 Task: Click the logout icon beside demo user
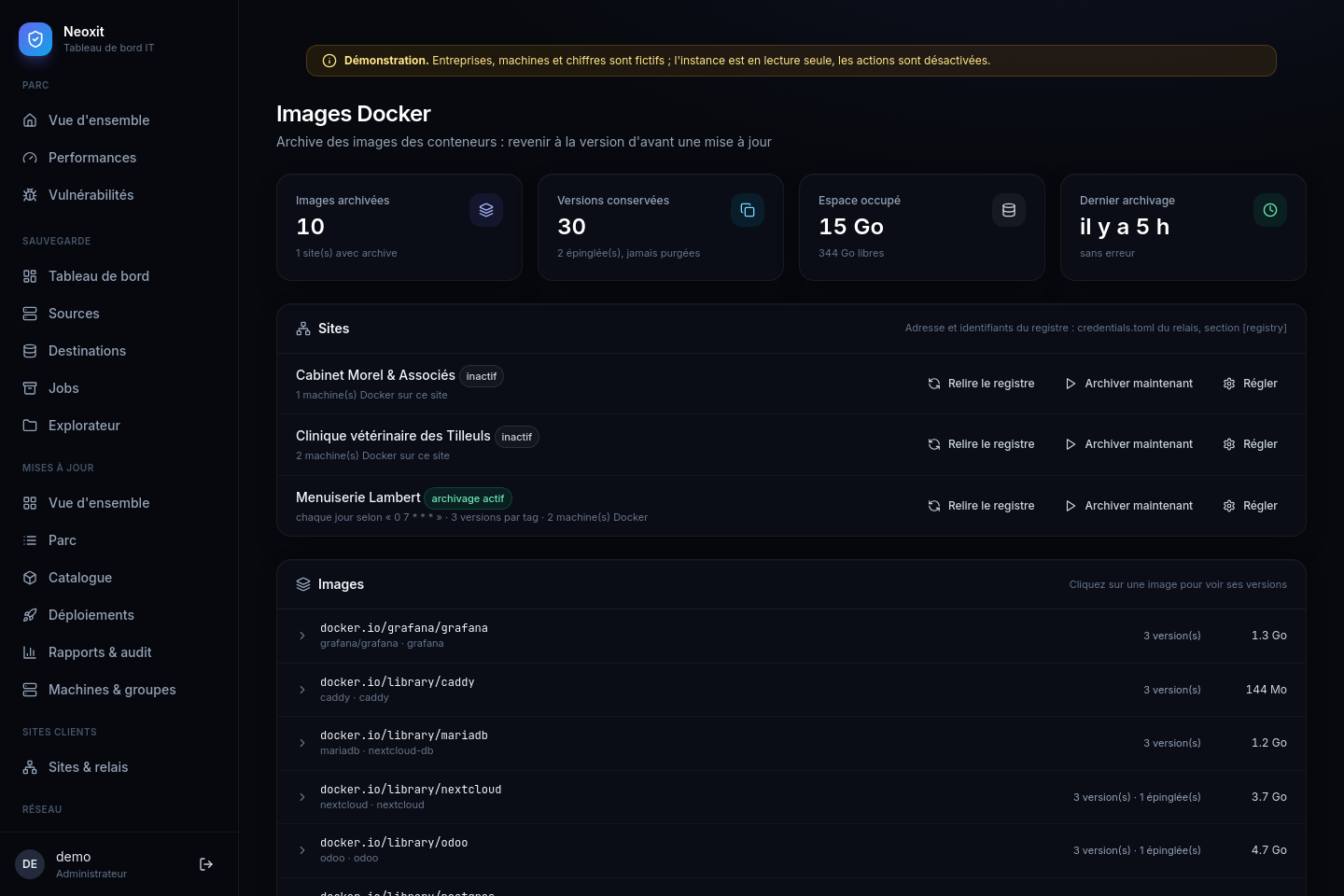click(206, 864)
